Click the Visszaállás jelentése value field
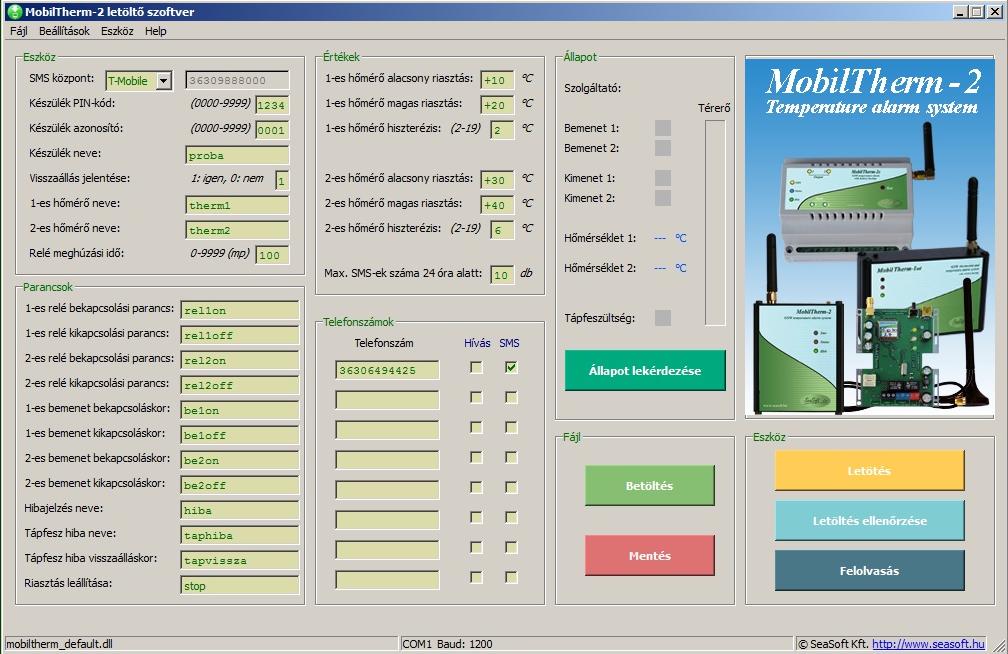Viewport: 1008px width, 654px height. (282, 181)
